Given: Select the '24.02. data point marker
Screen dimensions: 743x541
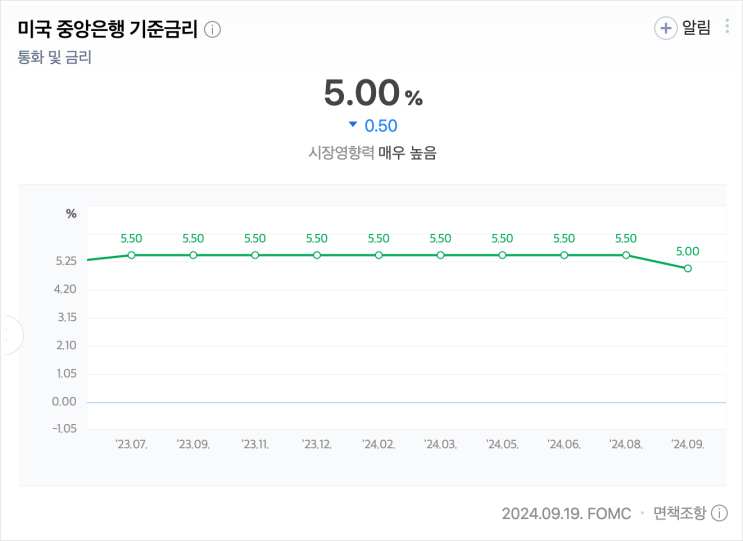Looking at the screenshot, I should tap(379, 255).
